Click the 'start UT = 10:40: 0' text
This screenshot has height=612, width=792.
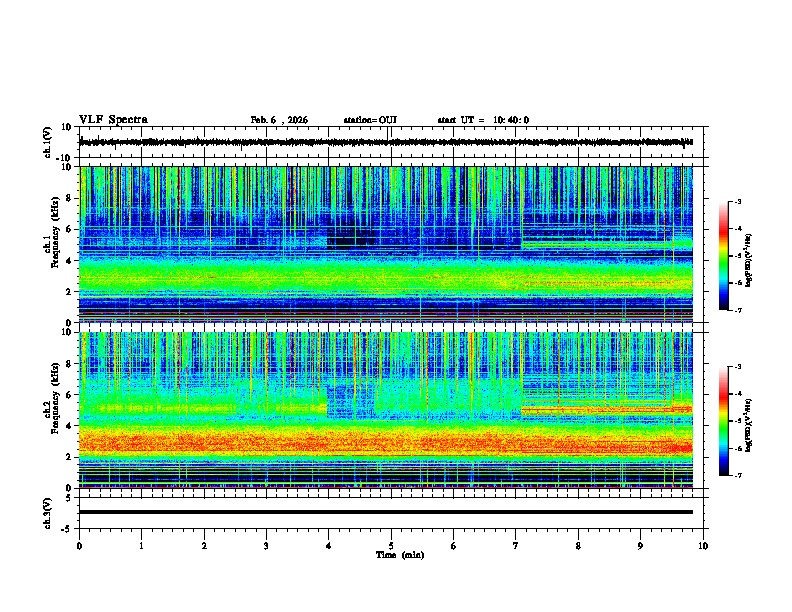click(x=483, y=120)
